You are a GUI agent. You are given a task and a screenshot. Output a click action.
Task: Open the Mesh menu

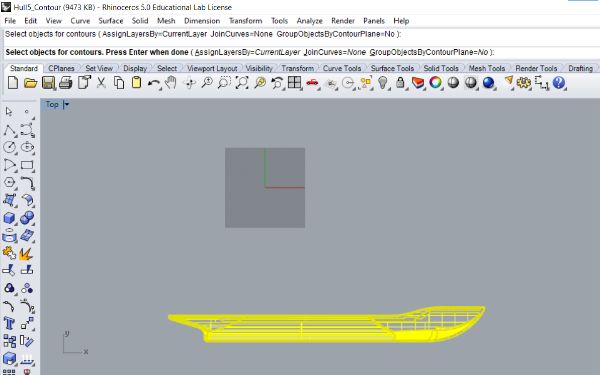click(166, 21)
